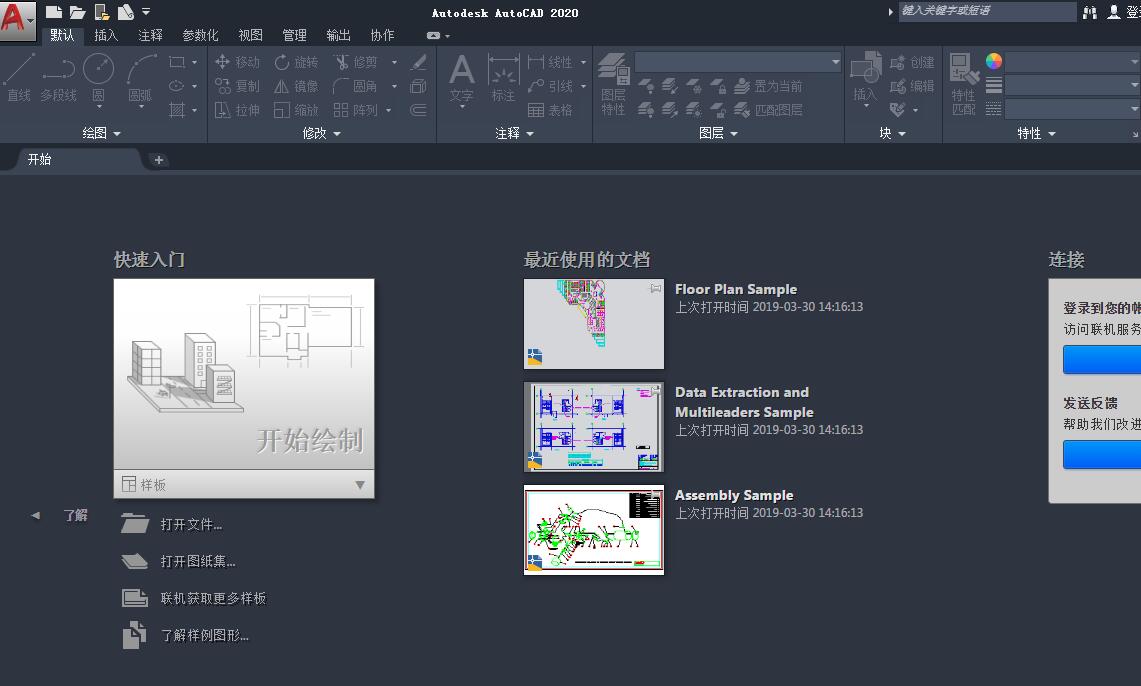The image size is (1141, 686).
Task: Expand the Draw (绘图) panel
Action: pos(102,133)
